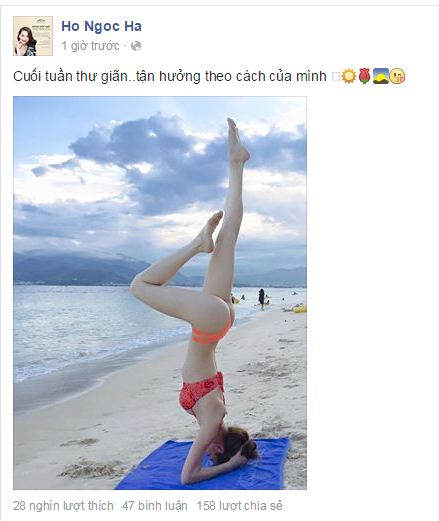Click the people standing on distant shore
The width and height of the screenshot is (439, 521).
click(x=262, y=298)
